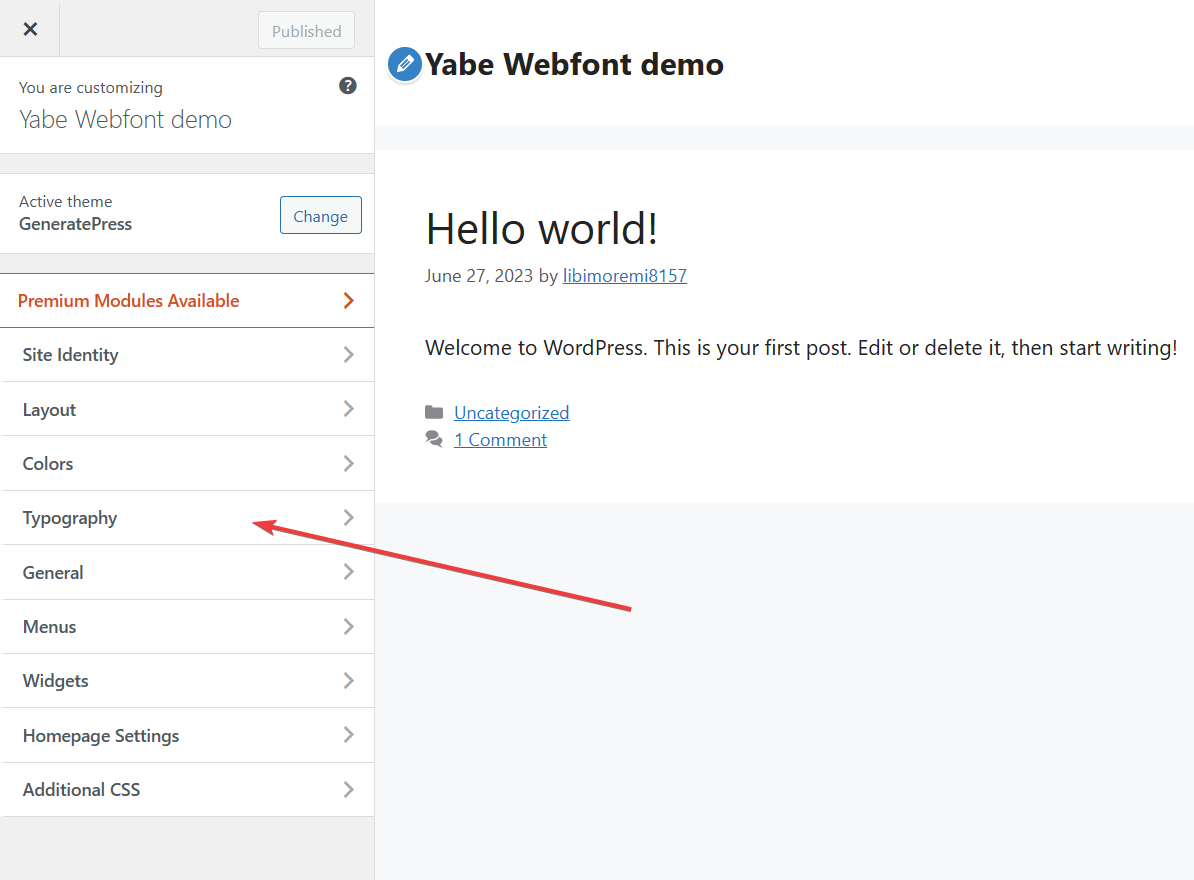The height and width of the screenshot is (880, 1194).
Task: Expand Homepage Settings chevron arrow
Action: click(x=349, y=735)
